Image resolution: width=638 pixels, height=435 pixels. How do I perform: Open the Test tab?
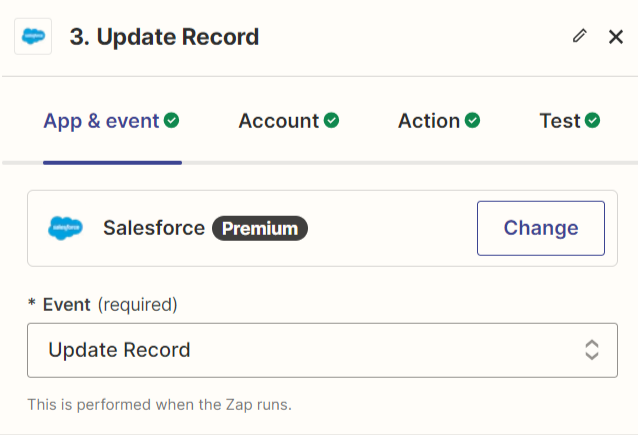click(x=569, y=121)
